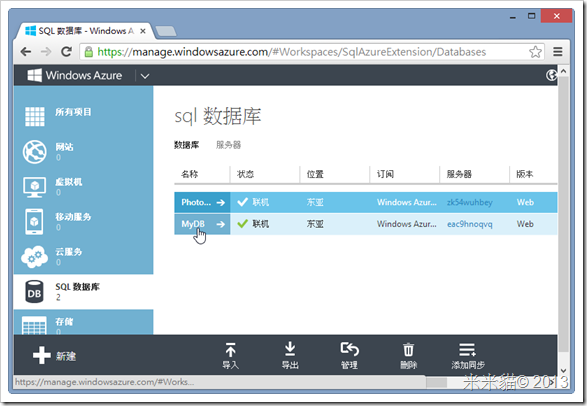This screenshot has width=587, height=406.
Task: Click the 管理 manage icon
Action: tap(350, 349)
